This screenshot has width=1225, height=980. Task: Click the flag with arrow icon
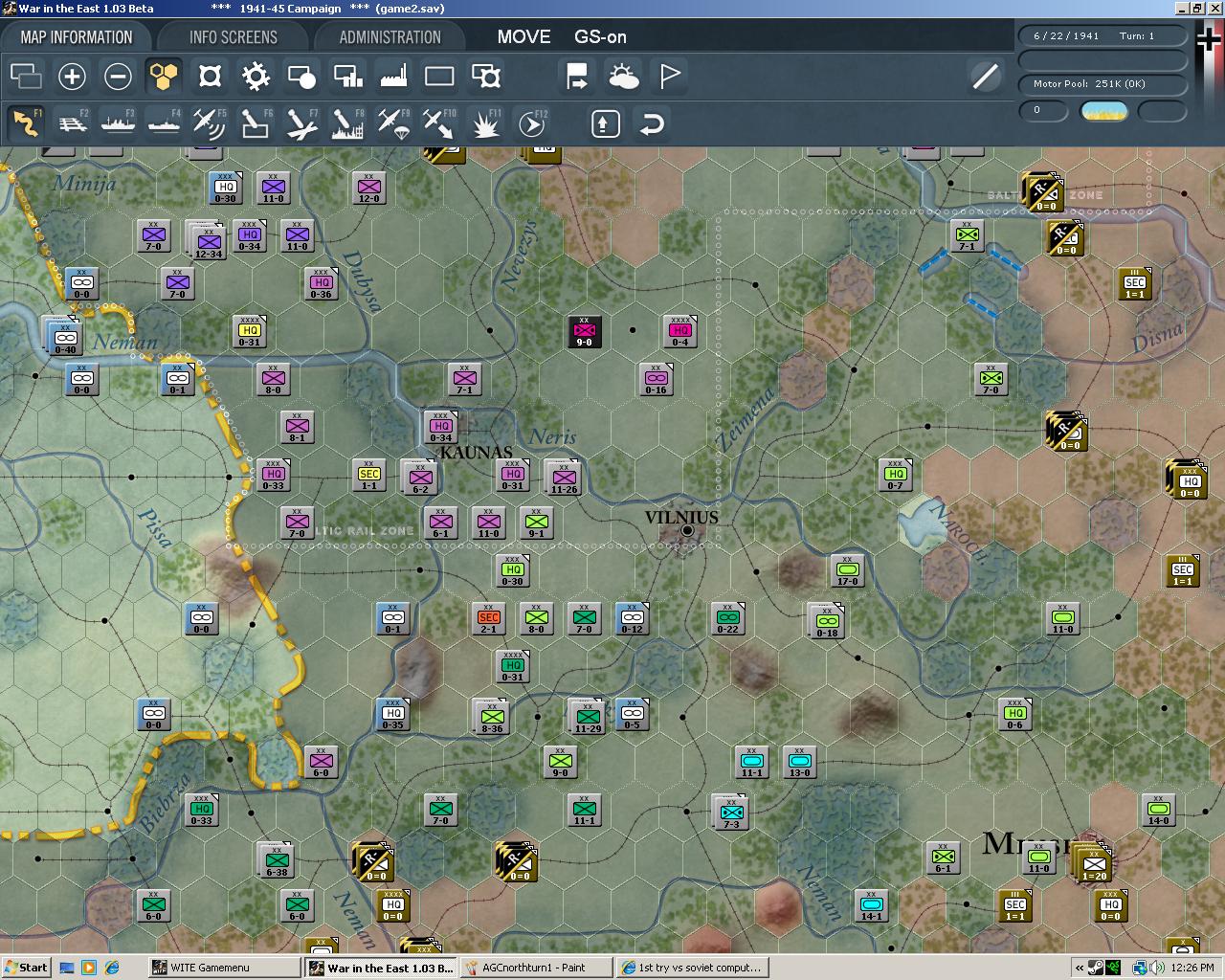coord(577,76)
